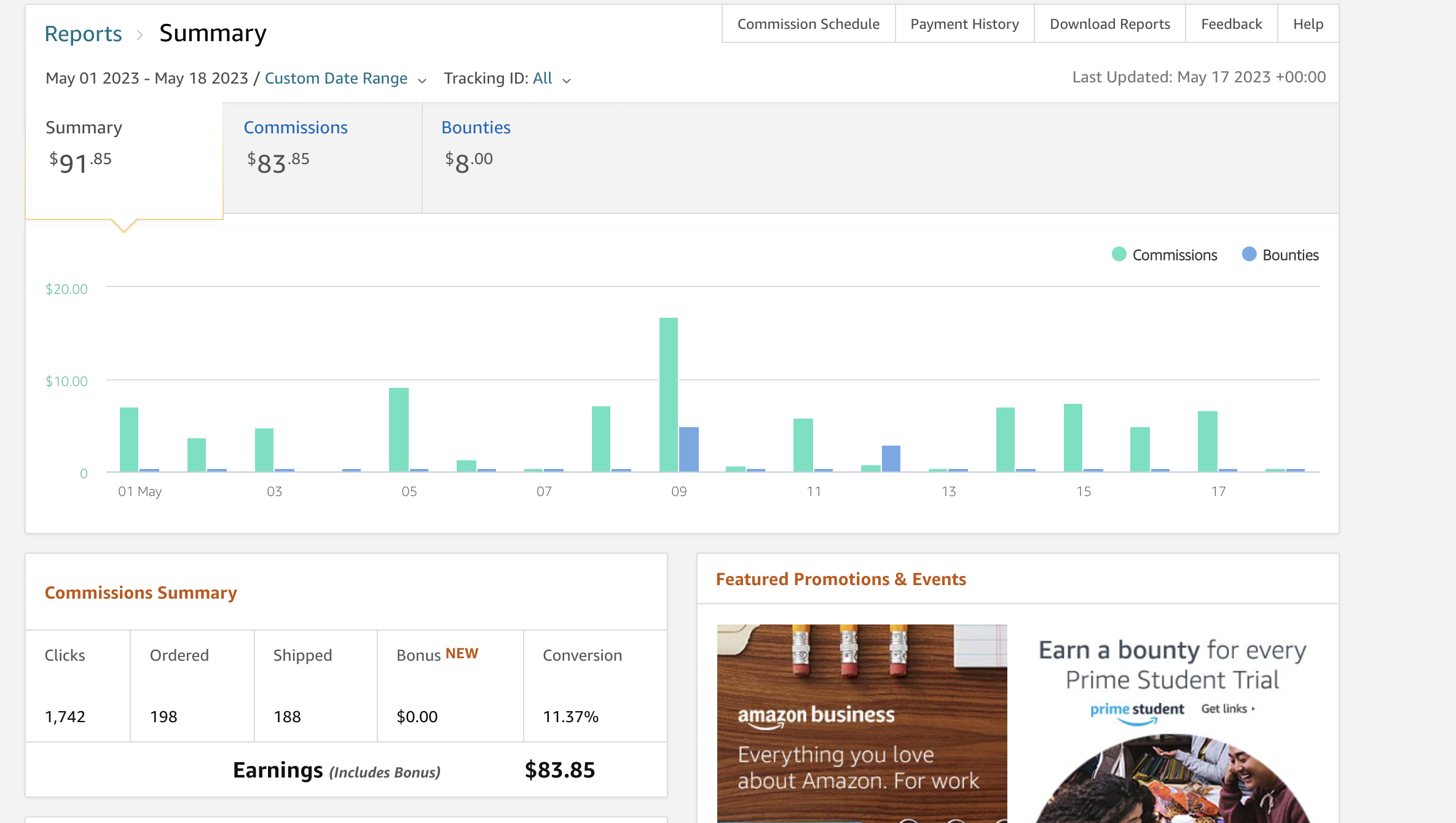Open the Reports breadcrumb link
The height and width of the screenshot is (823, 1456).
pyautogui.click(x=83, y=34)
